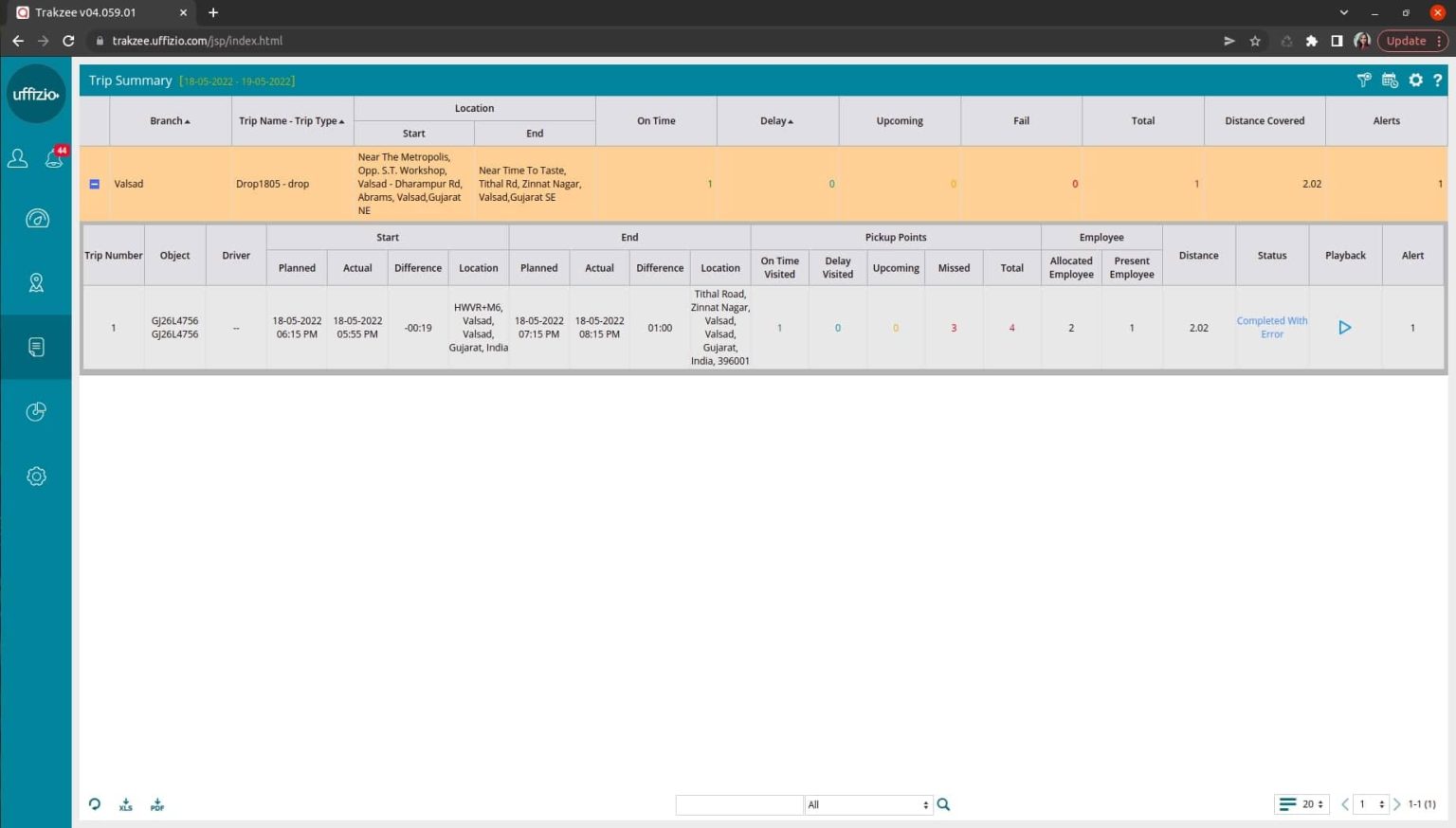The image size is (1456, 828).
Task: Open the dashboard gauge icon in sidebar
Action: click(x=36, y=219)
